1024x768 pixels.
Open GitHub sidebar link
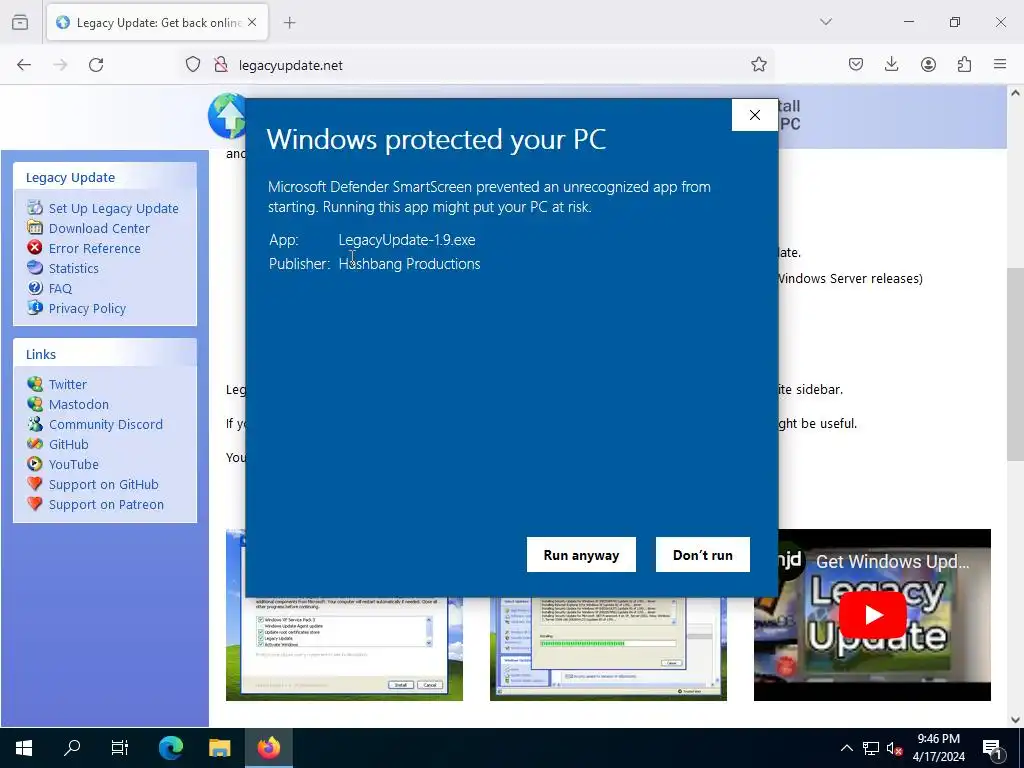[69, 445]
